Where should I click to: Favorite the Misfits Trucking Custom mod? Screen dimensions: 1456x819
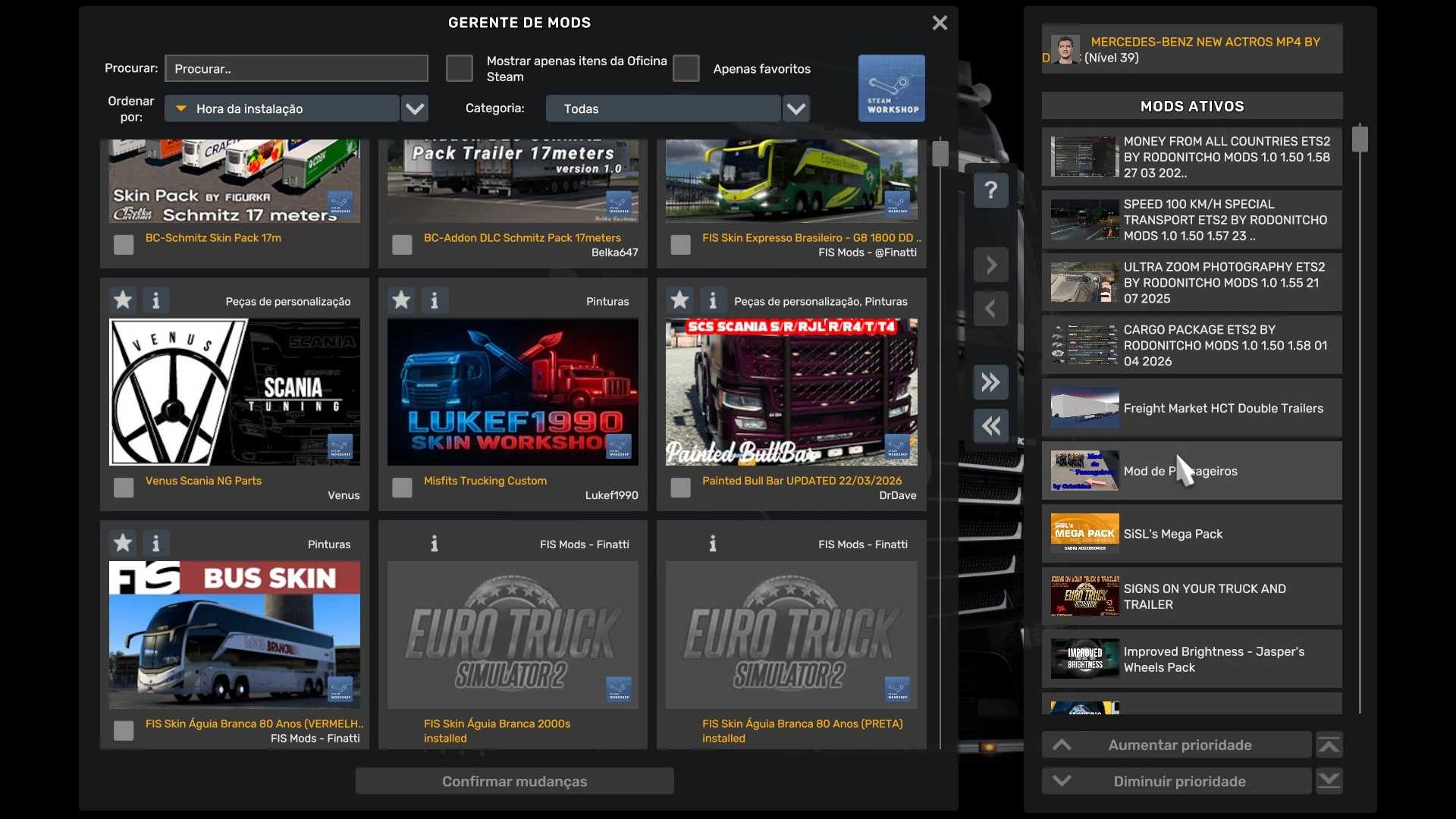point(401,300)
